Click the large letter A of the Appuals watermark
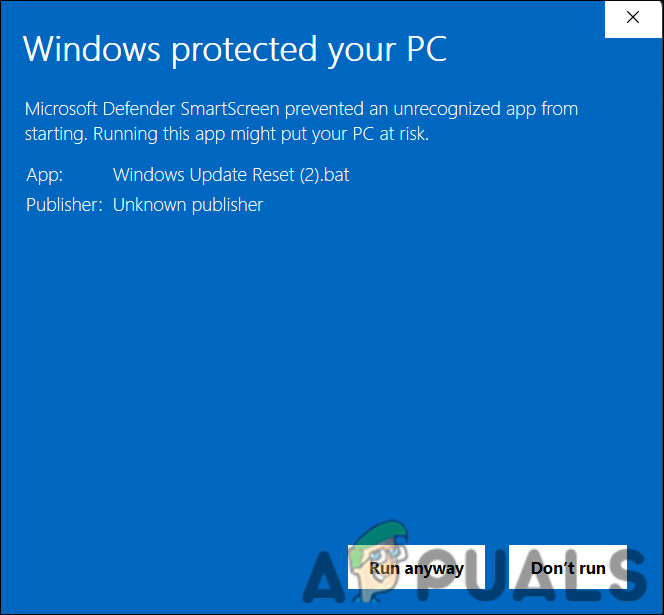Image resolution: width=664 pixels, height=615 pixels. (324, 577)
